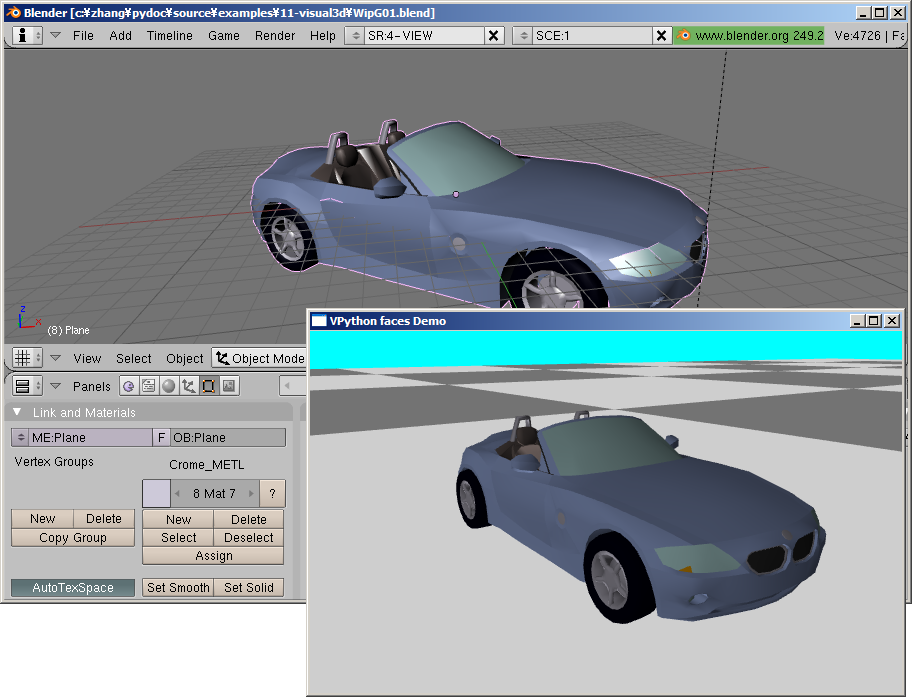Open the 3D view window type selector
Image resolution: width=912 pixels, height=700 pixels.
click(28, 358)
